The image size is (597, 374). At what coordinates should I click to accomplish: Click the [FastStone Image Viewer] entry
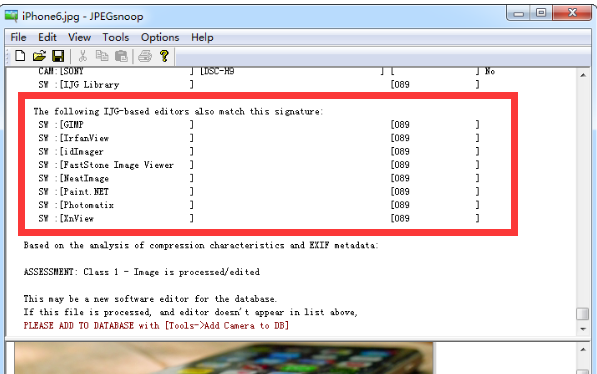tap(117, 165)
